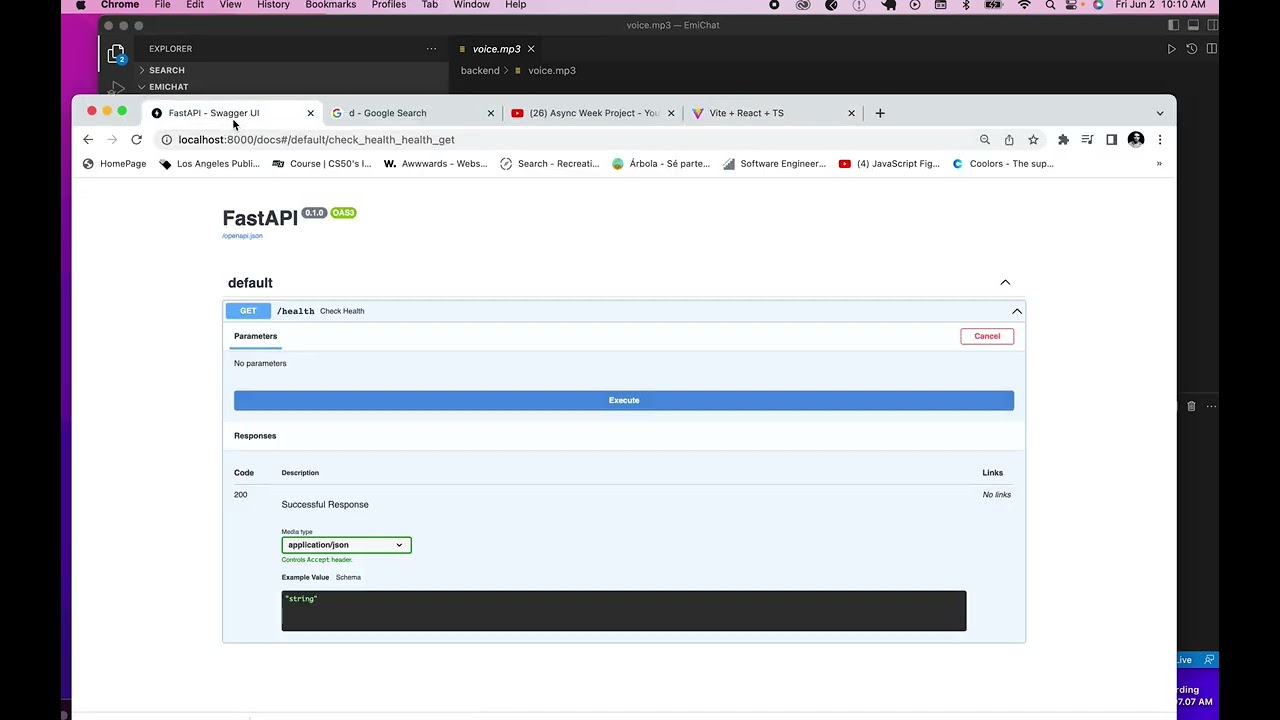Toggle Chrome side panel icon
The width and height of the screenshot is (1280, 720).
click(1111, 140)
